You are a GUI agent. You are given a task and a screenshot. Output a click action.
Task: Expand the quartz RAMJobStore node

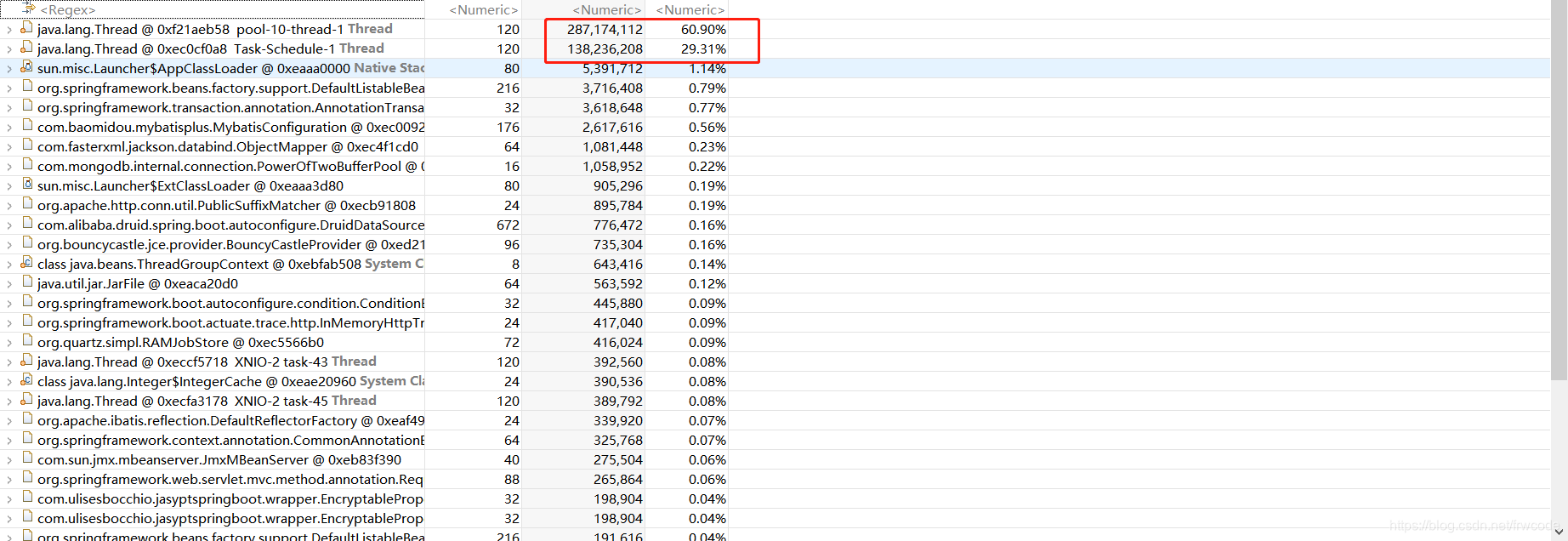[9, 343]
